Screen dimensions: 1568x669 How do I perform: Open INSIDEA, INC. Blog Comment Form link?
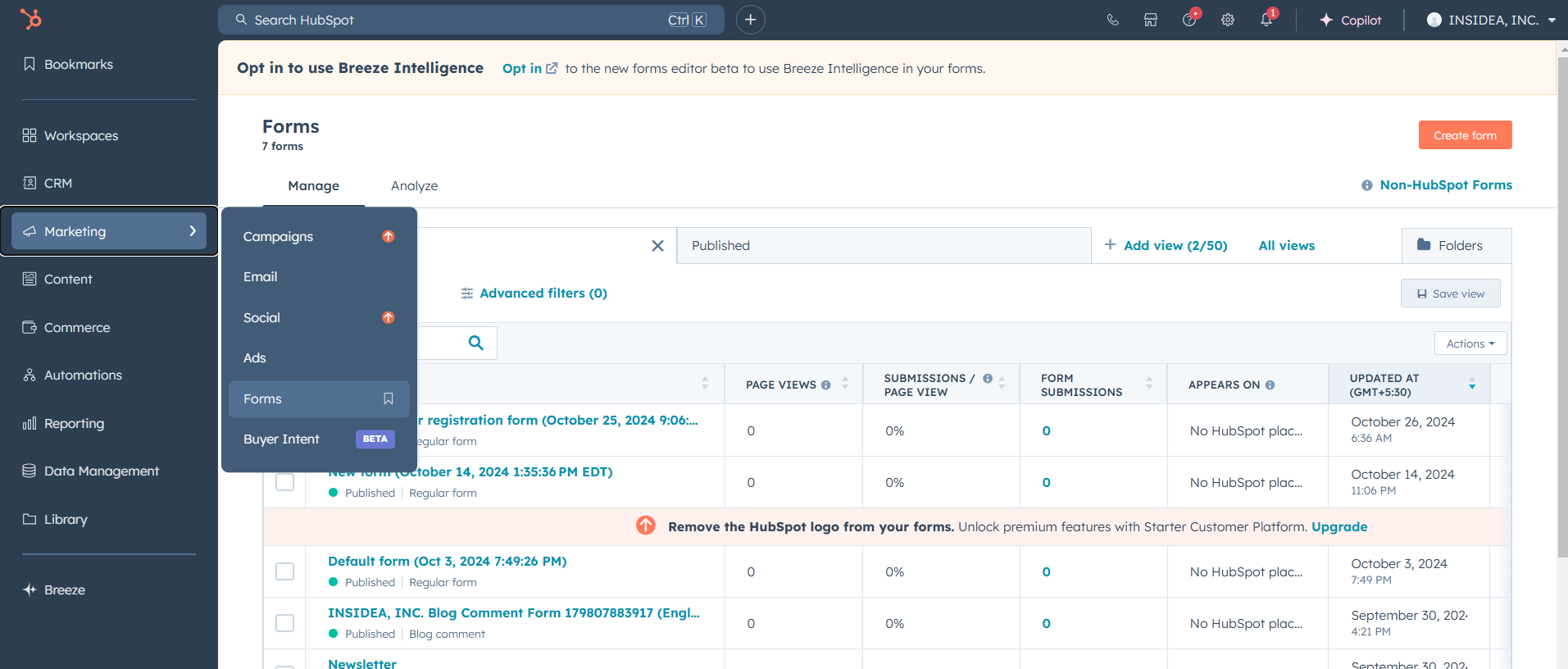(x=514, y=612)
